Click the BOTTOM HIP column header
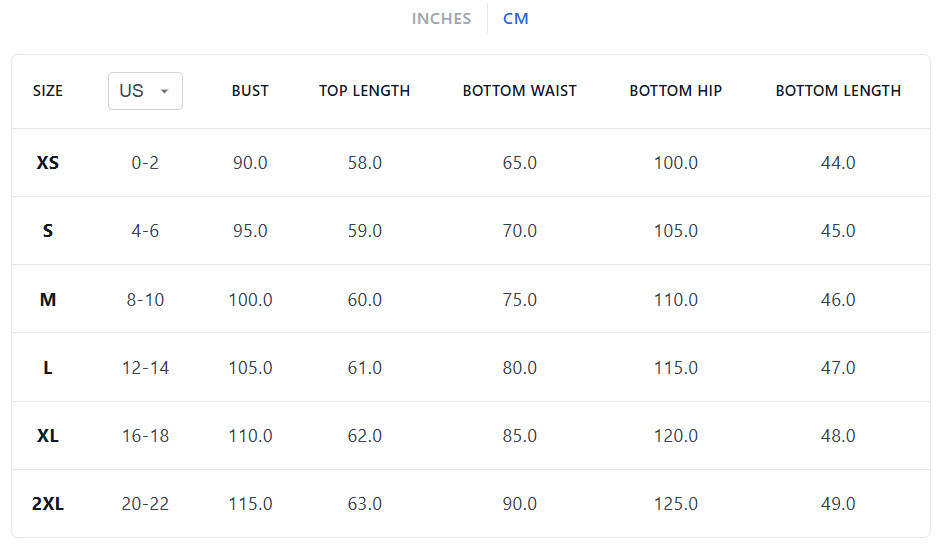 675,91
